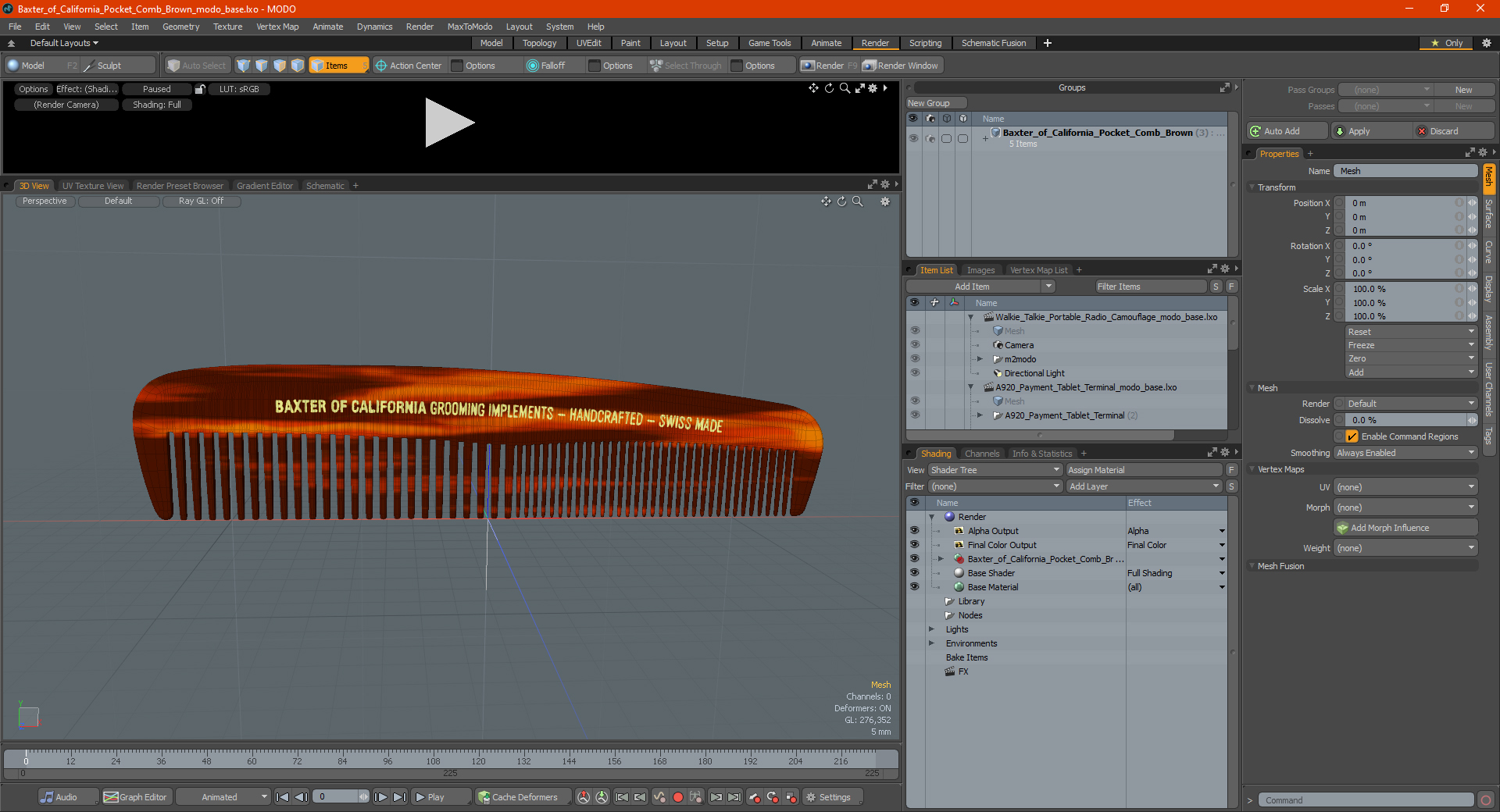Click Assign Material button
The image size is (1500, 812).
pyautogui.click(x=1144, y=470)
